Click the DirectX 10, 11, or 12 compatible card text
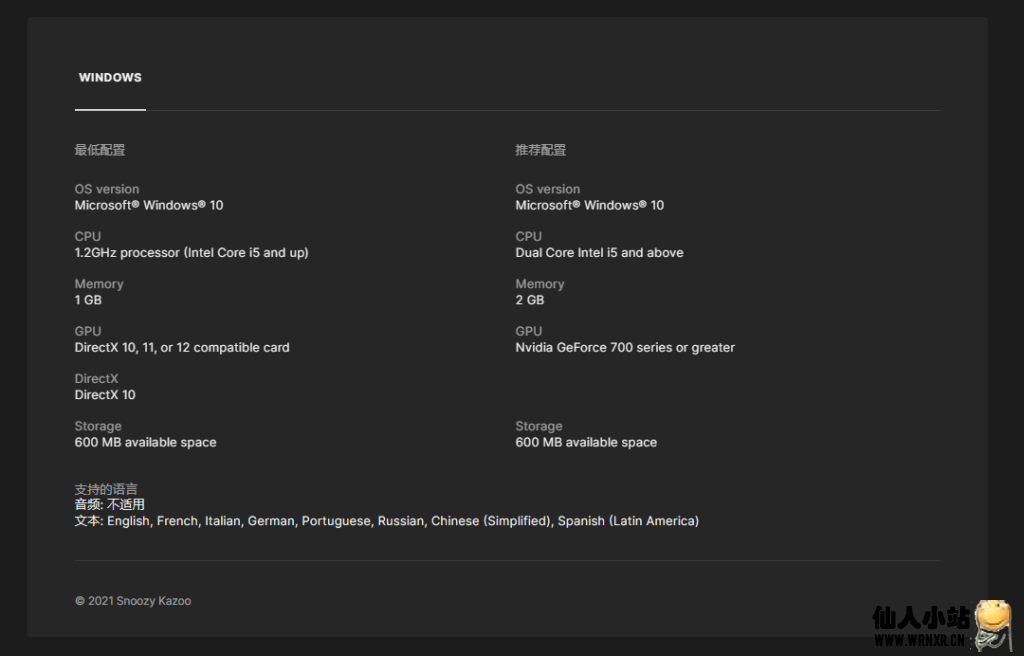This screenshot has height=656, width=1024. (x=182, y=348)
